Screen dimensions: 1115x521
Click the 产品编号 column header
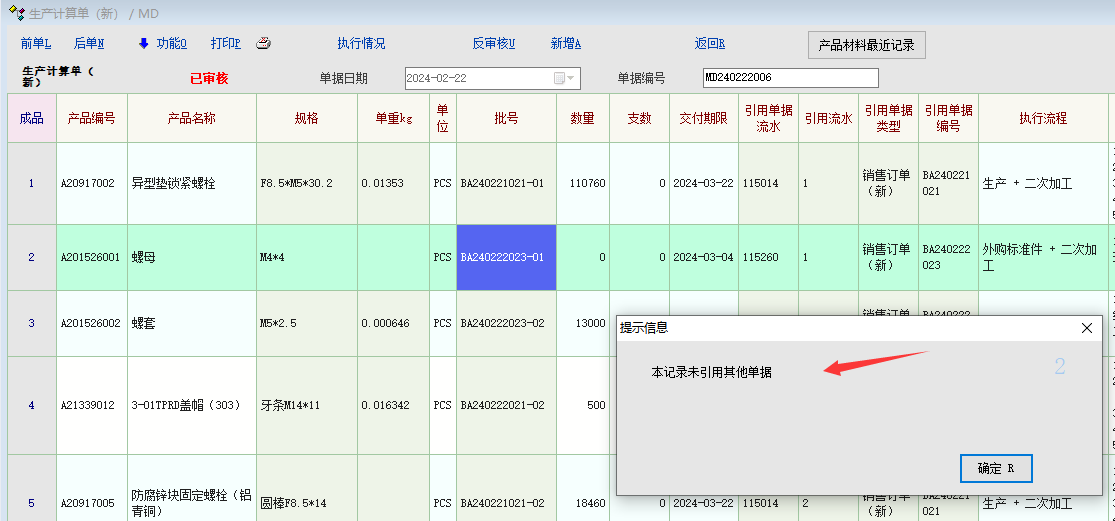point(92,118)
